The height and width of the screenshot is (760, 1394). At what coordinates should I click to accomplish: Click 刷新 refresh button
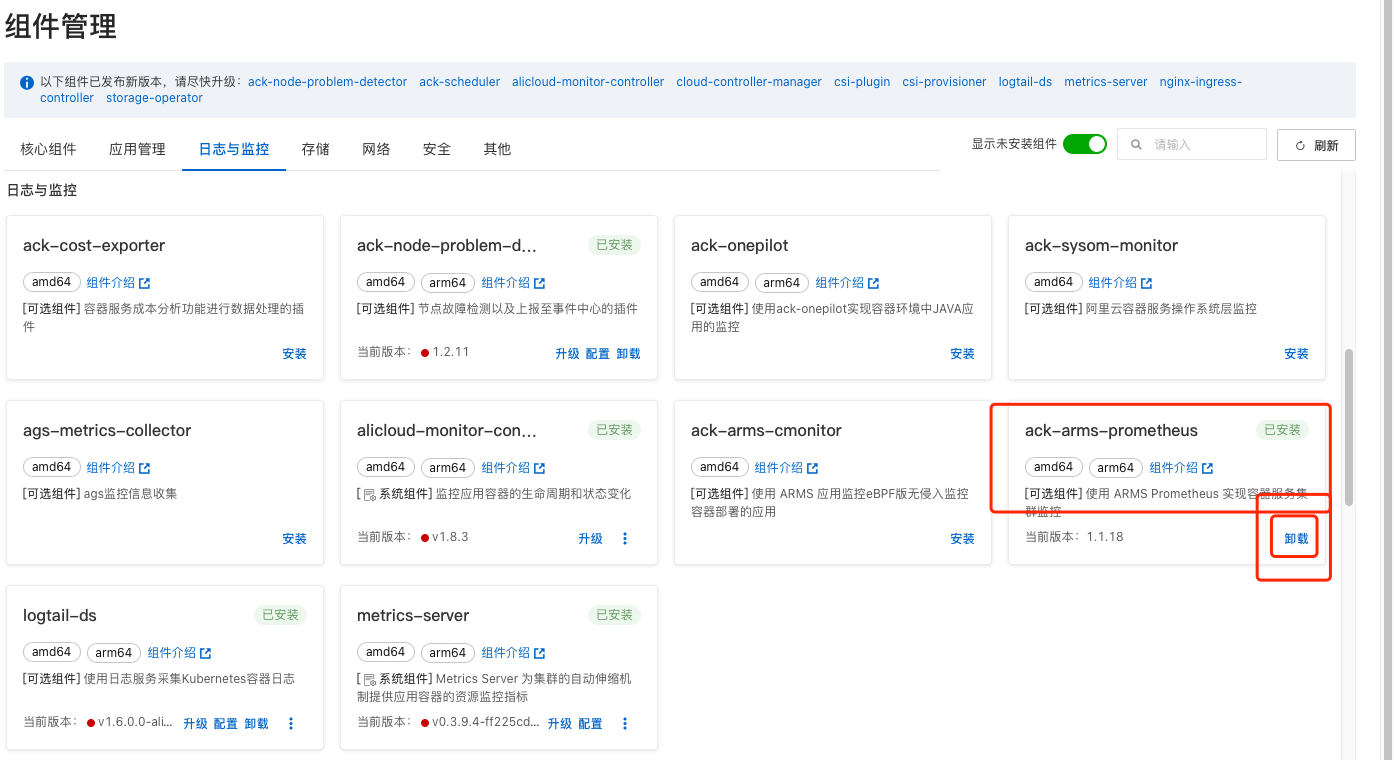point(1316,145)
